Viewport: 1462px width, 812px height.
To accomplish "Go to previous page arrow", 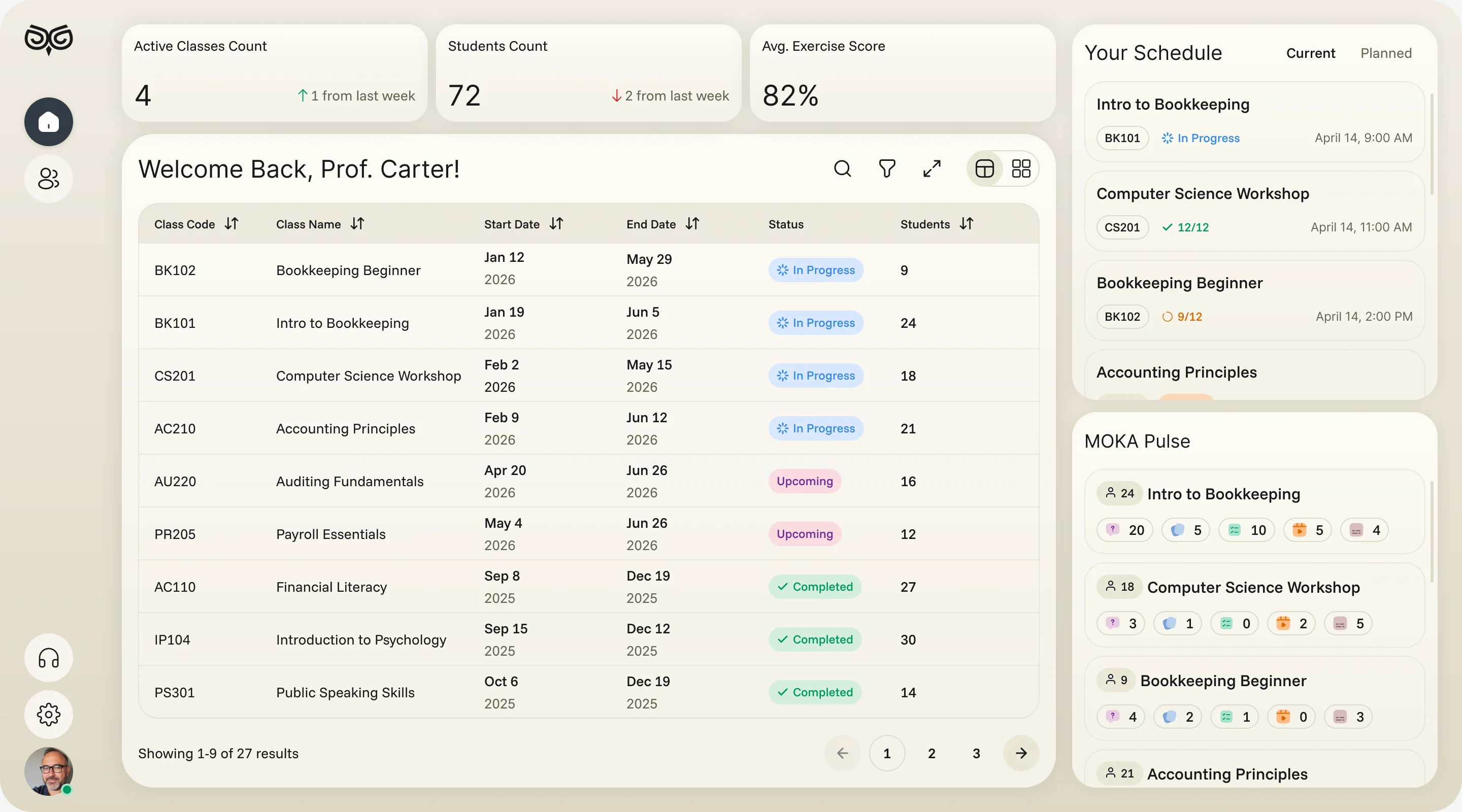I will point(842,753).
